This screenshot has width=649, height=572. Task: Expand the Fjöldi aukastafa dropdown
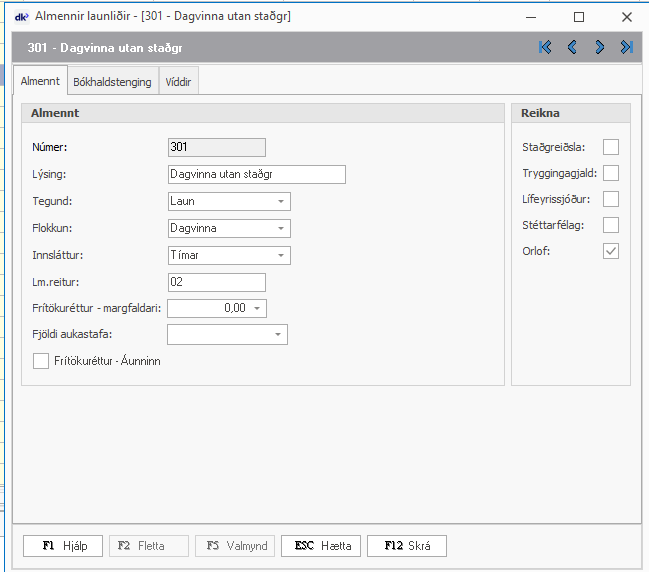pos(278,335)
